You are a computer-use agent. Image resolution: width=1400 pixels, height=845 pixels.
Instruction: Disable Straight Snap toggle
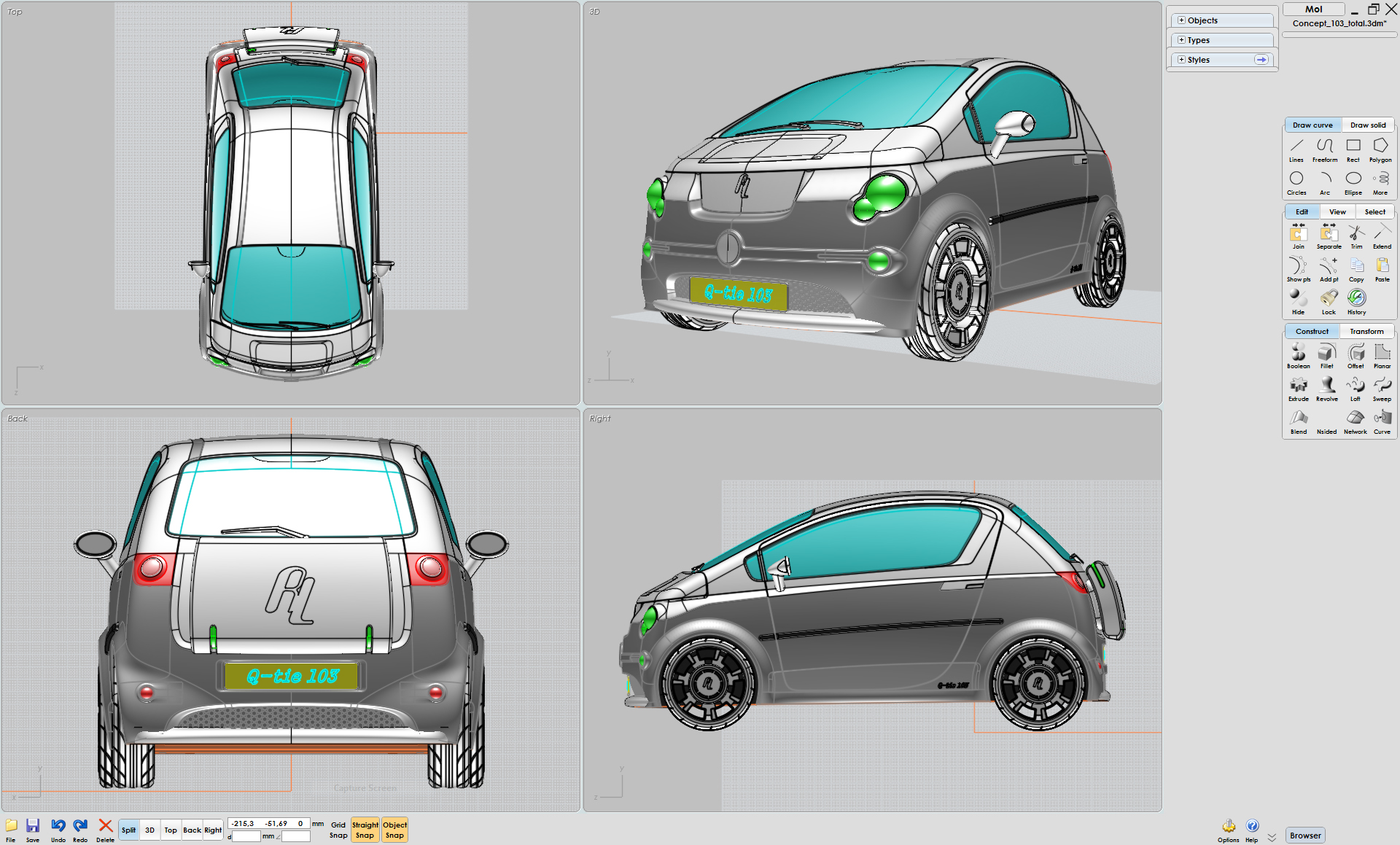365,830
